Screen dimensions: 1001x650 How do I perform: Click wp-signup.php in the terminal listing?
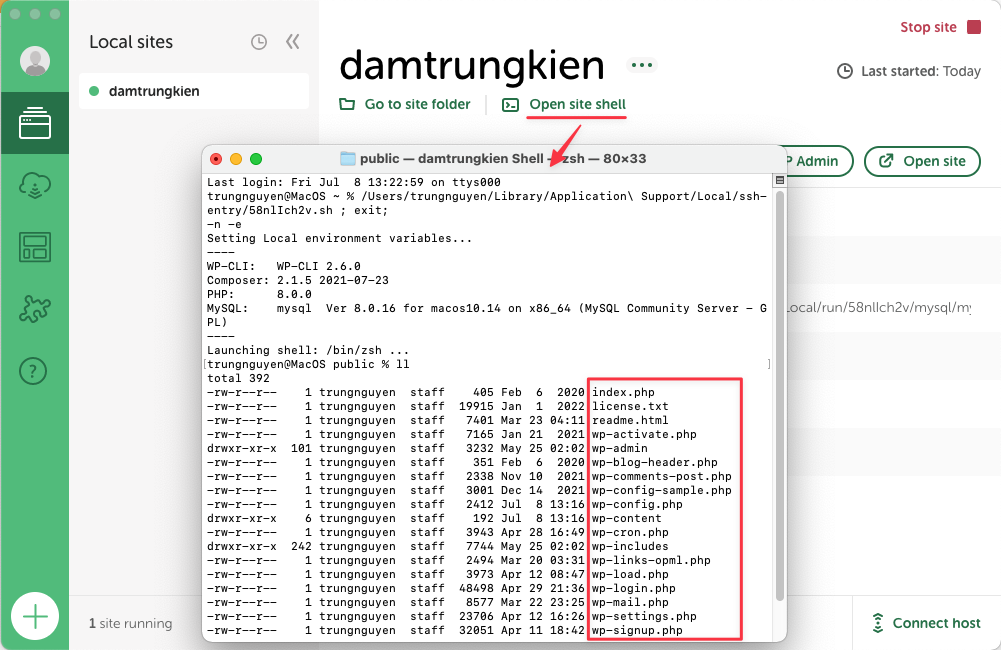tap(637, 631)
